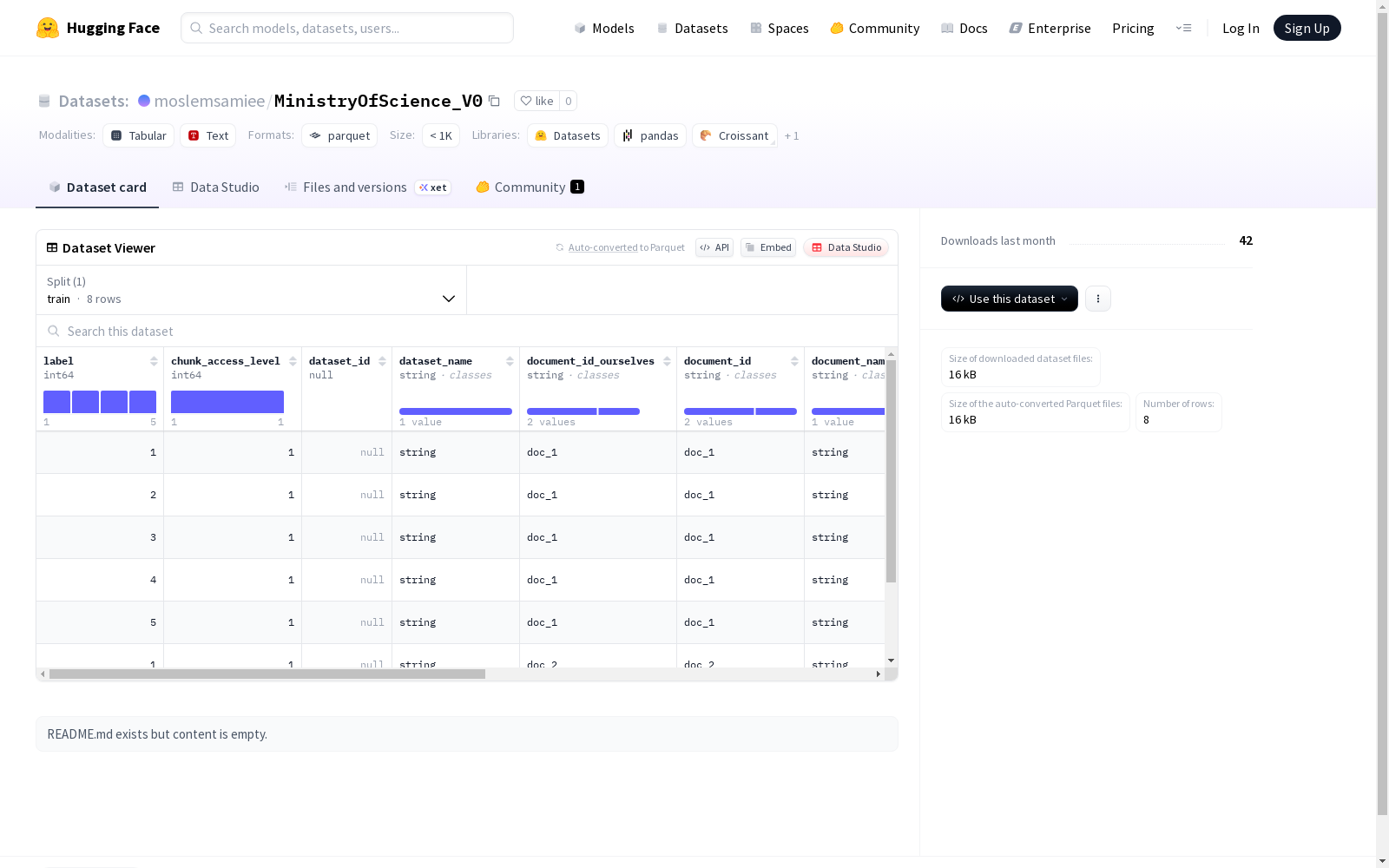
Task: Click the table horizontal scrollbar thumb
Action: [267, 674]
